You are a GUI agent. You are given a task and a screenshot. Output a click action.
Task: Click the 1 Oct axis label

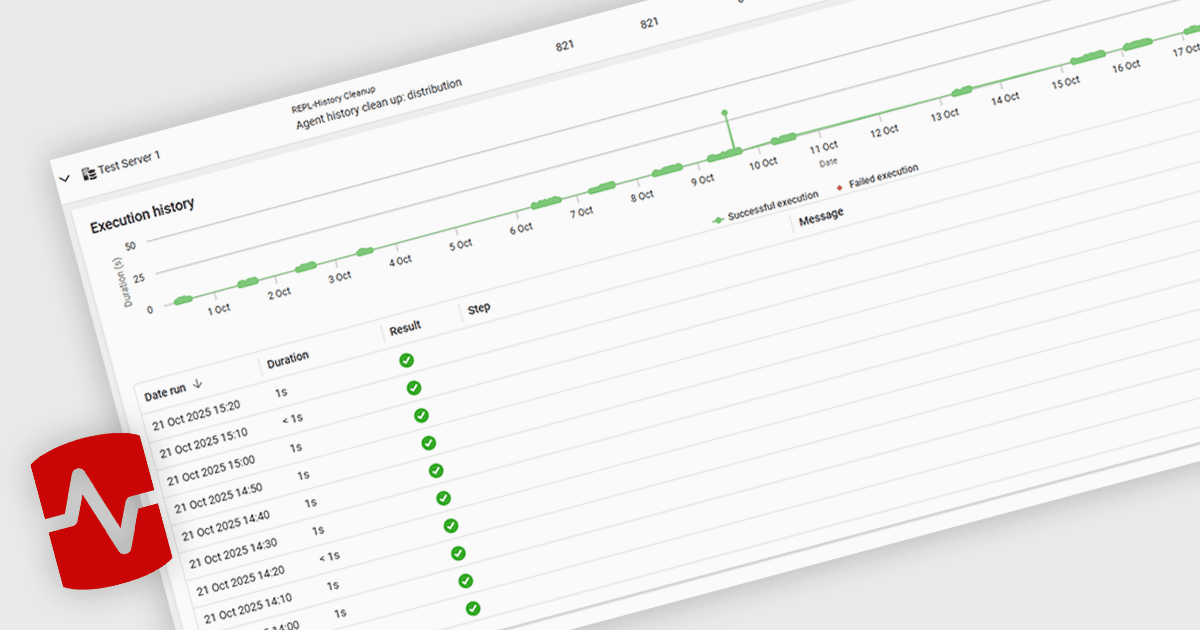(x=219, y=309)
